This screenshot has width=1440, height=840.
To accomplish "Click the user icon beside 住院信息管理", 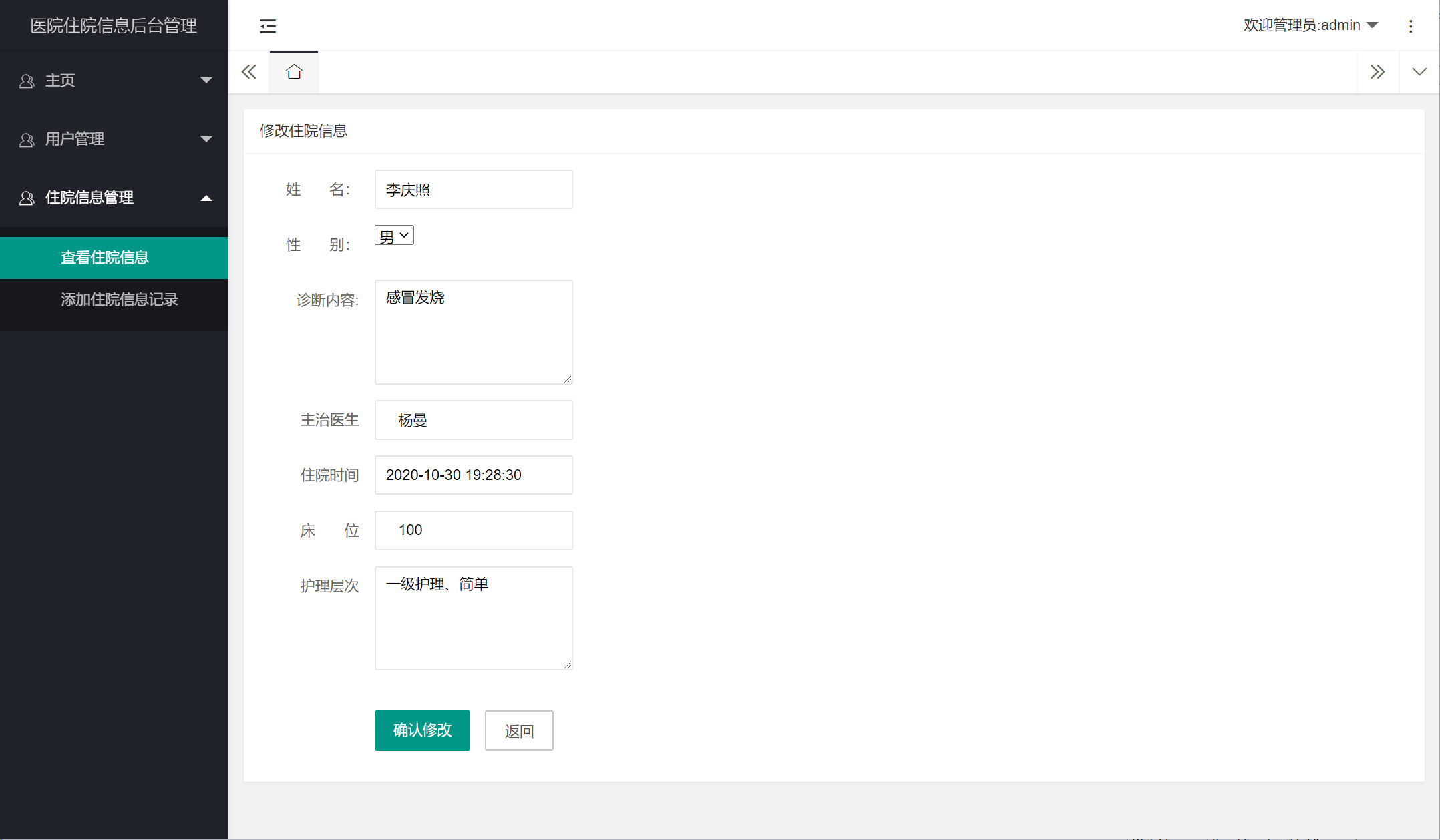I will click(27, 198).
